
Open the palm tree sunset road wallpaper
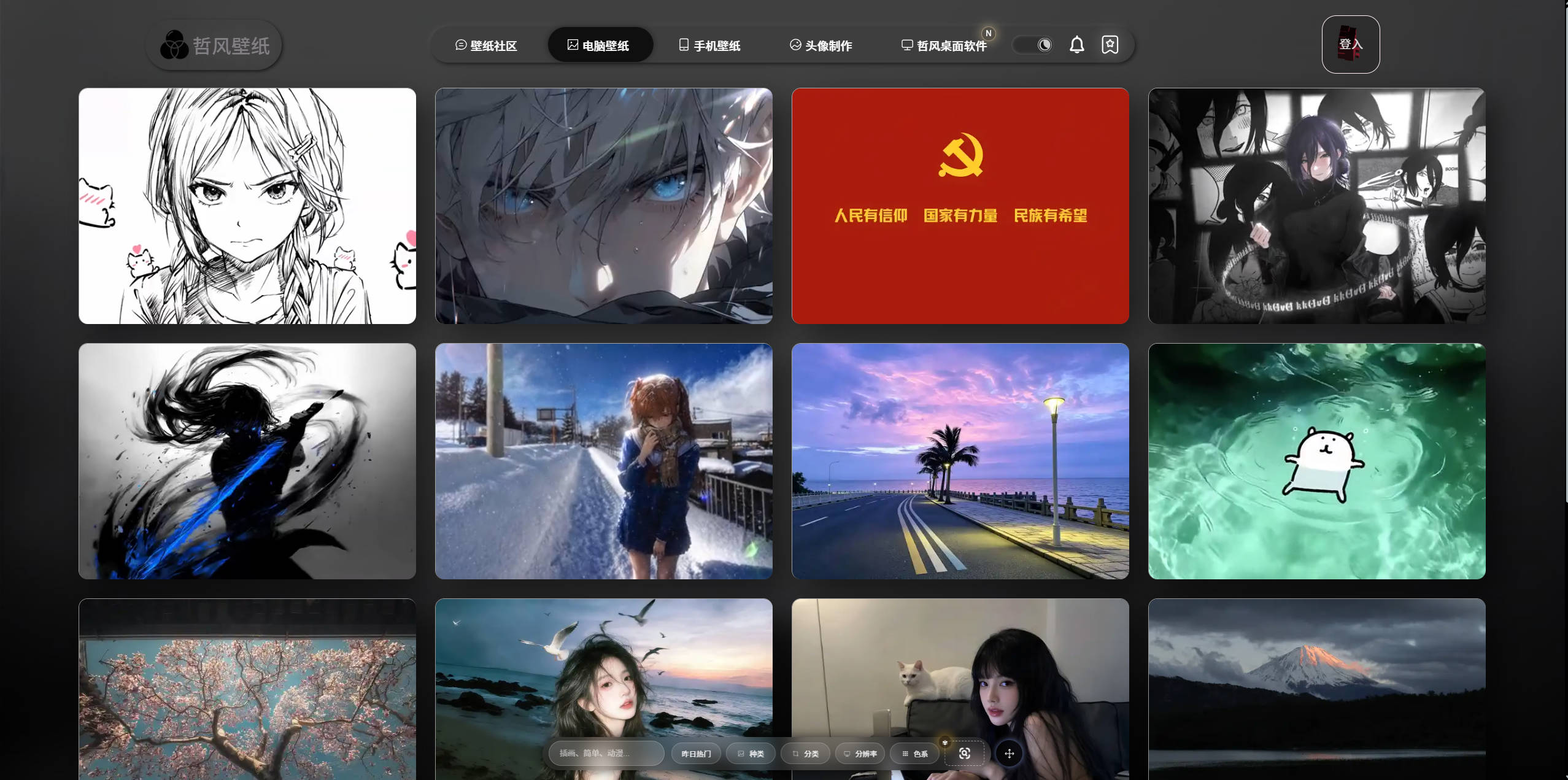960,461
